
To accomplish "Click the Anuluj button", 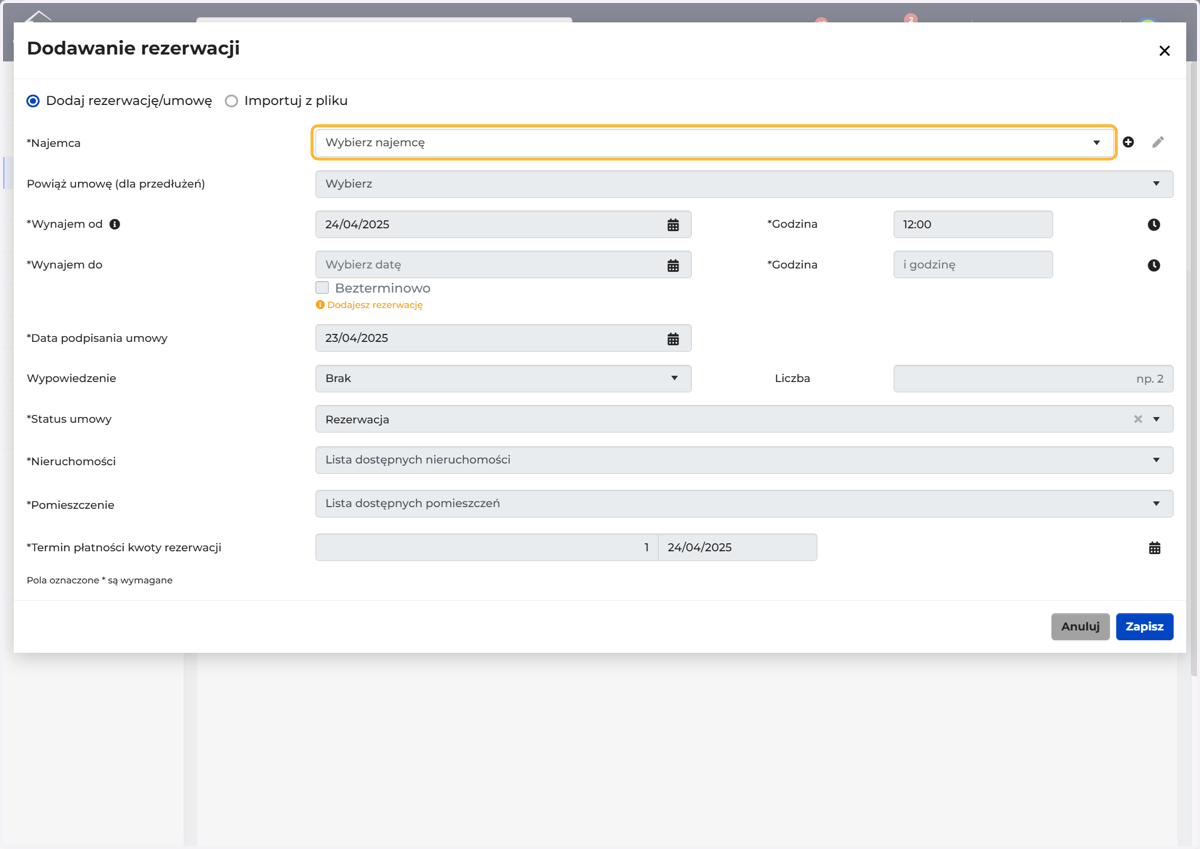I will pos(1080,627).
